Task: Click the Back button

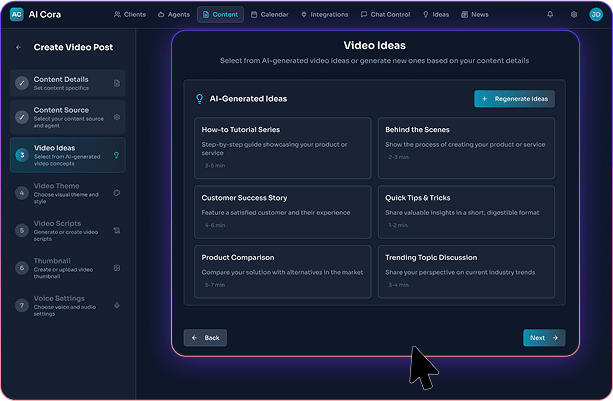Action: click(x=205, y=338)
